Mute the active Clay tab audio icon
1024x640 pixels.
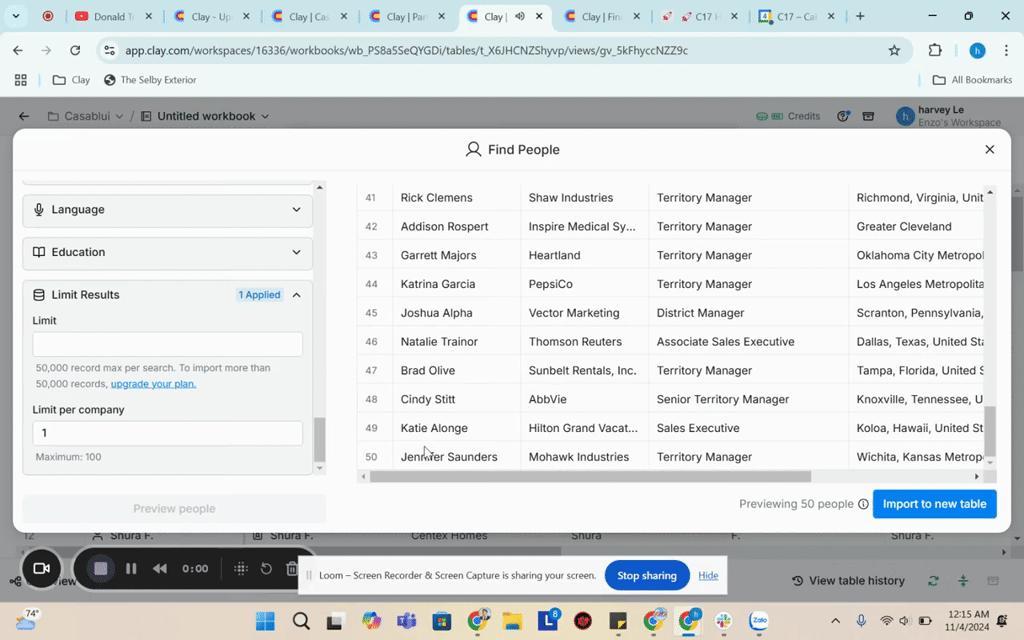pyautogui.click(x=520, y=16)
